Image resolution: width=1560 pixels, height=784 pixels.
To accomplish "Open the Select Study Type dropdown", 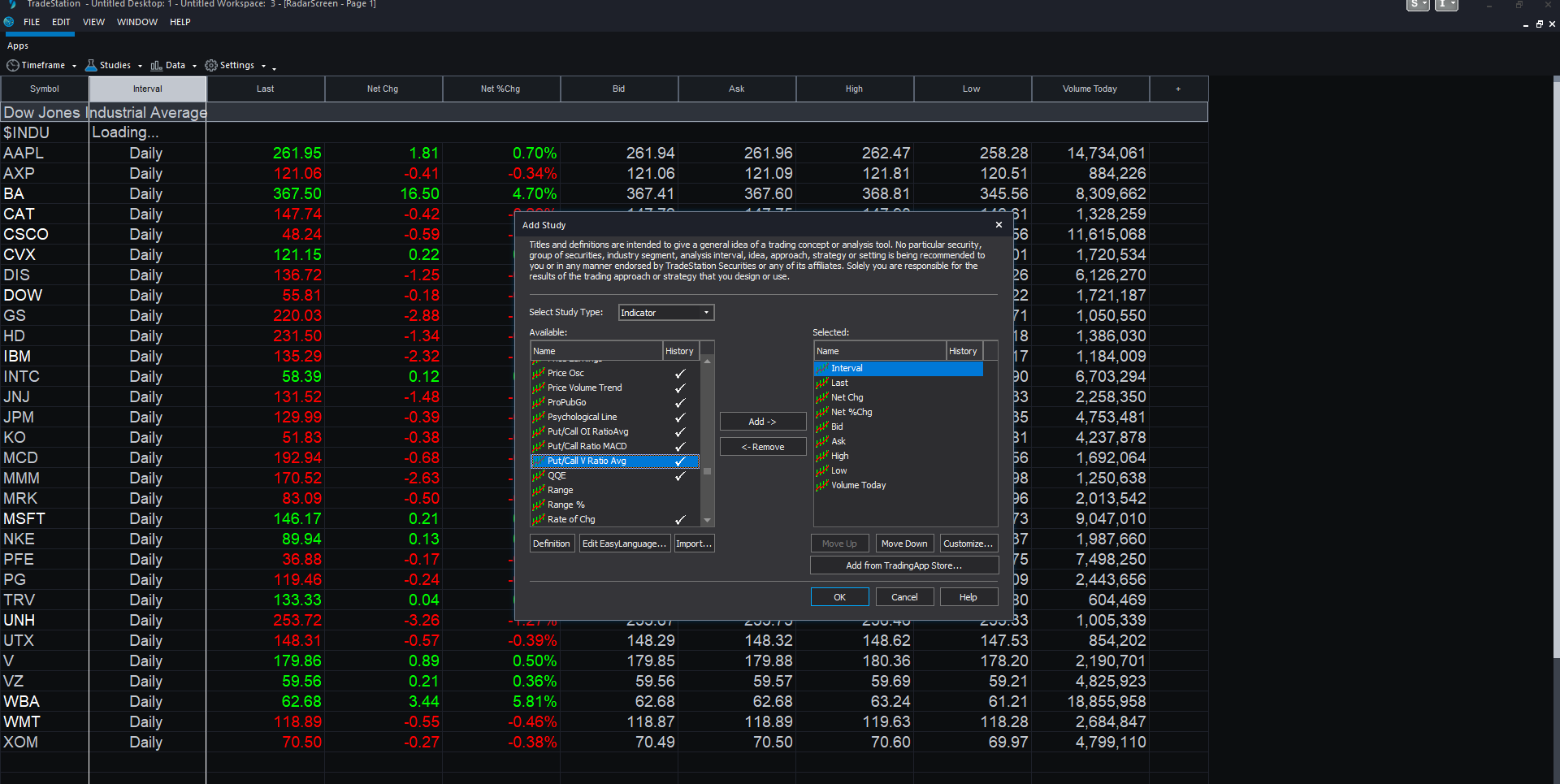I will click(665, 313).
